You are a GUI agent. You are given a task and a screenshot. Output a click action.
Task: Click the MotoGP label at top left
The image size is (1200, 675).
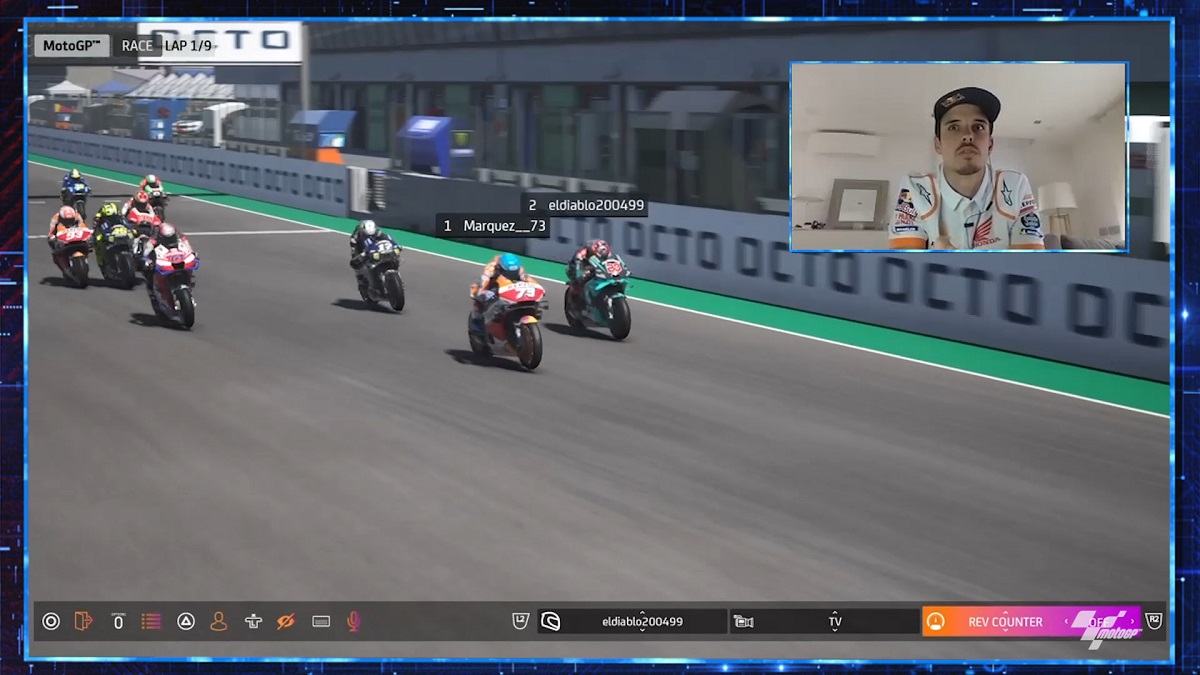pos(74,46)
